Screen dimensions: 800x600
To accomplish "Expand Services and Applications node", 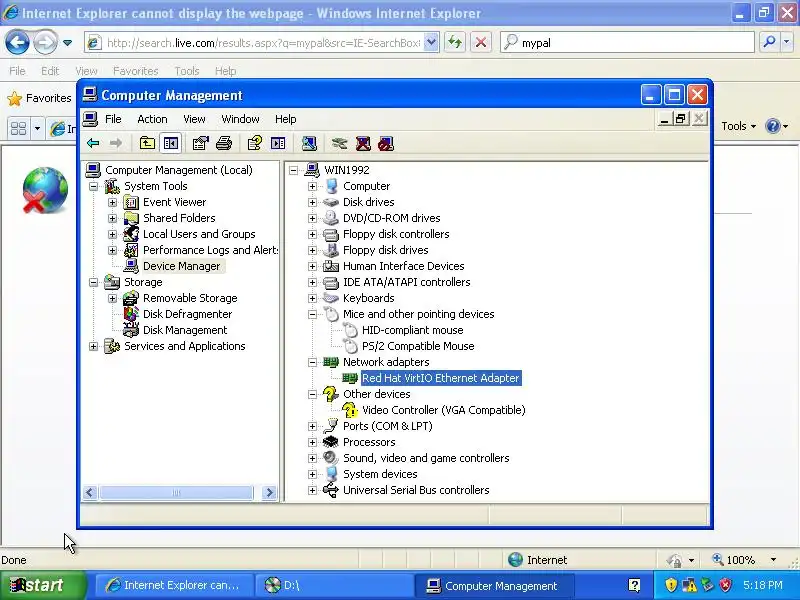I will pyautogui.click(x=93, y=346).
